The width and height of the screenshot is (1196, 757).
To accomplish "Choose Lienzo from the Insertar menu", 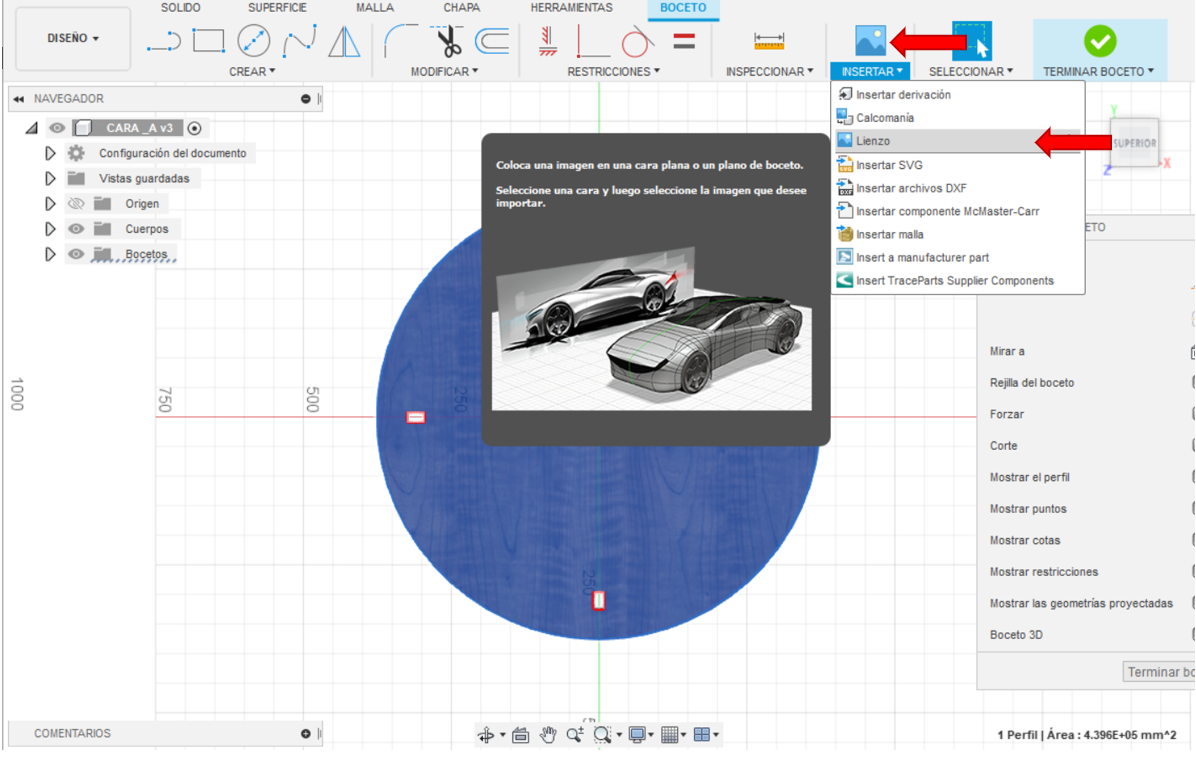I will (x=957, y=141).
